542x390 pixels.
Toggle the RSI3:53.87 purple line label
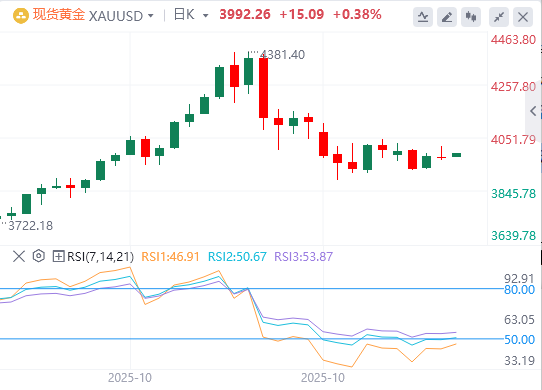tap(303, 257)
